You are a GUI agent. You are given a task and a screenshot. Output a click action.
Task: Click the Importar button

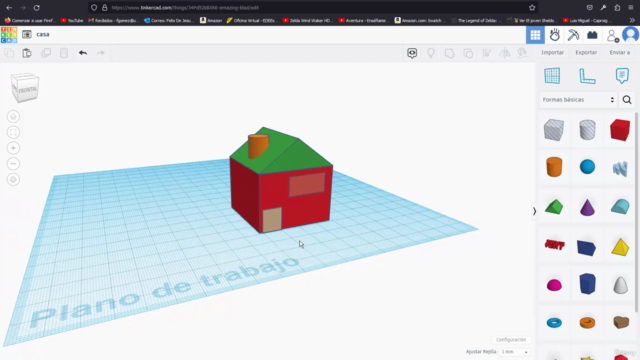click(552, 53)
